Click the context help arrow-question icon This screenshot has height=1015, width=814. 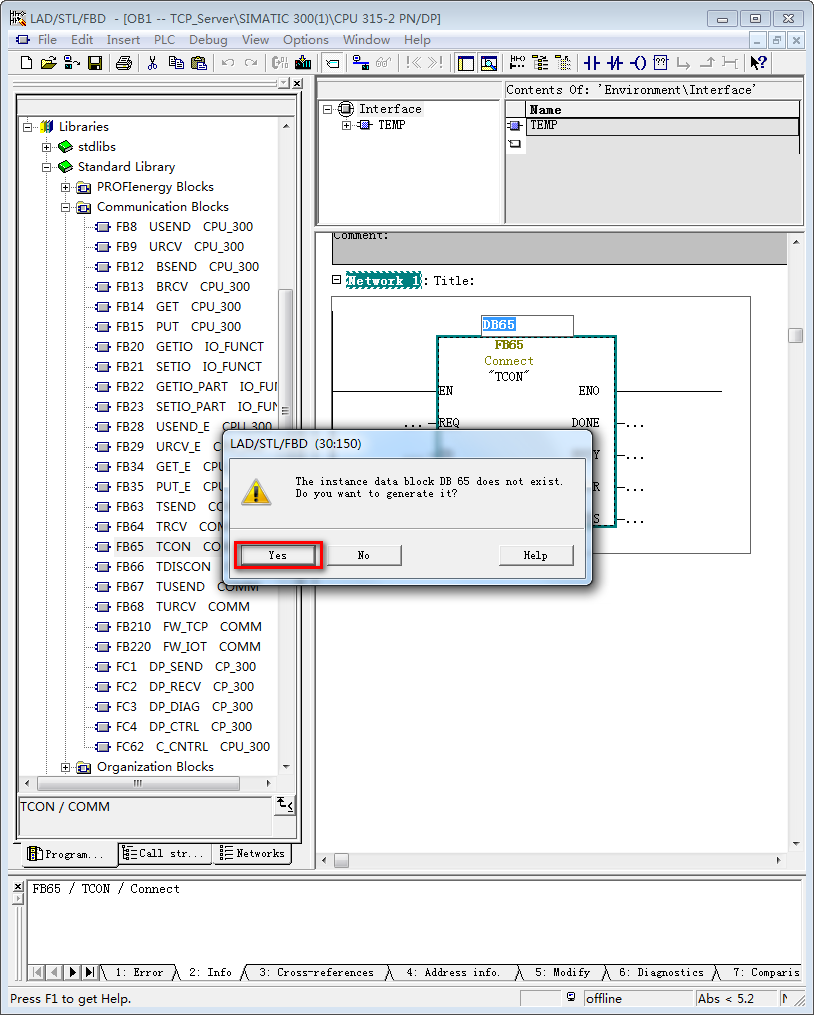pyautogui.click(x=758, y=63)
